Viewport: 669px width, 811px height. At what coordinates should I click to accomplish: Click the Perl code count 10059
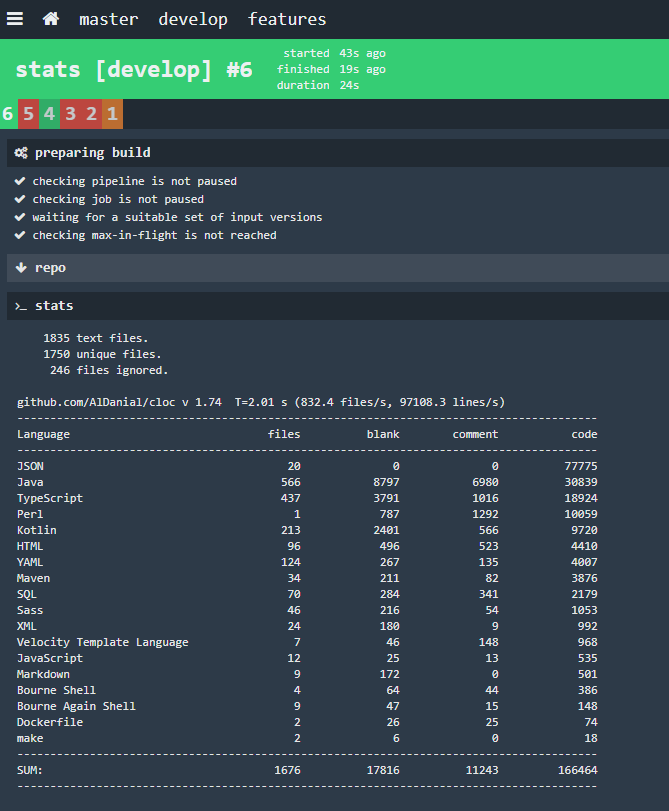click(x=581, y=515)
